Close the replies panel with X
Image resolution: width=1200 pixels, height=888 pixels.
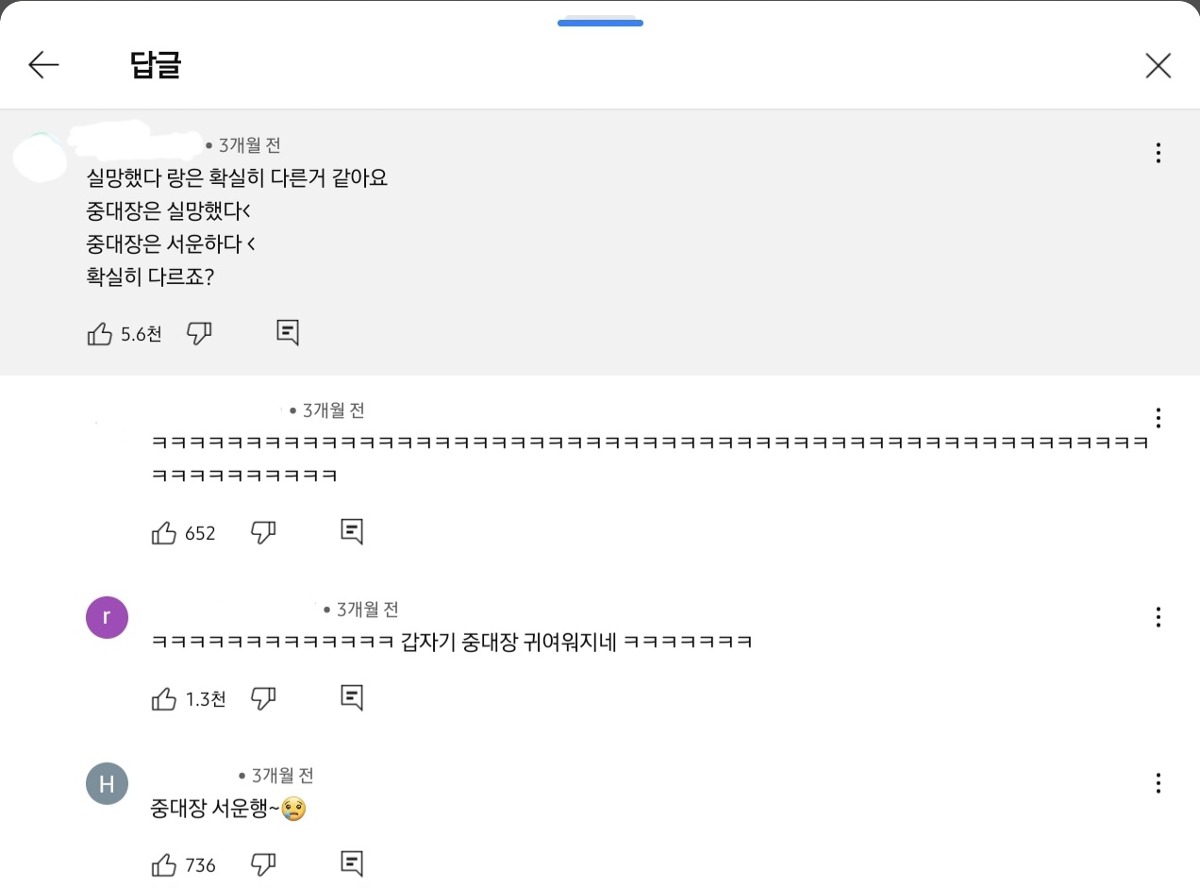point(1157,66)
